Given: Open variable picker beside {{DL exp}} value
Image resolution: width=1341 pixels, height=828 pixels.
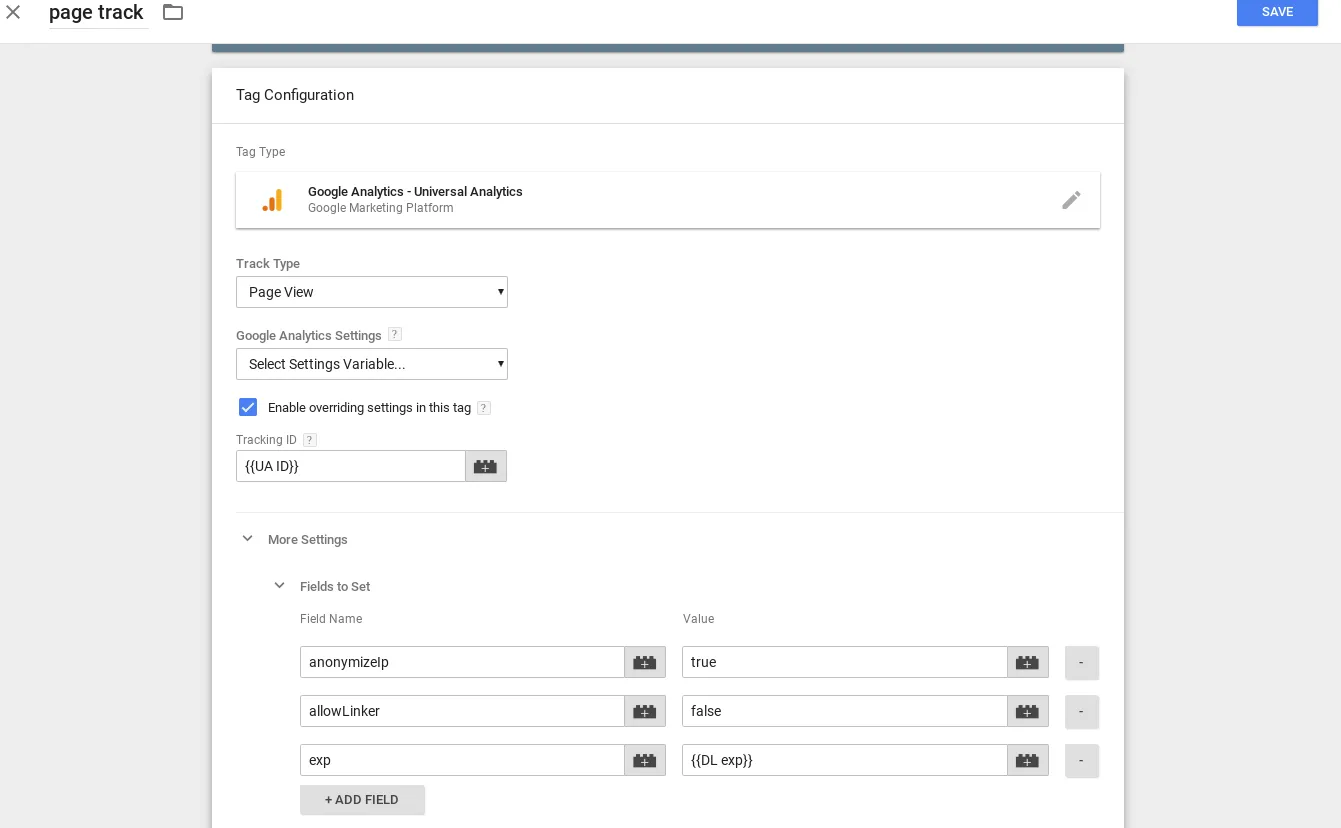Looking at the screenshot, I should 1027,760.
